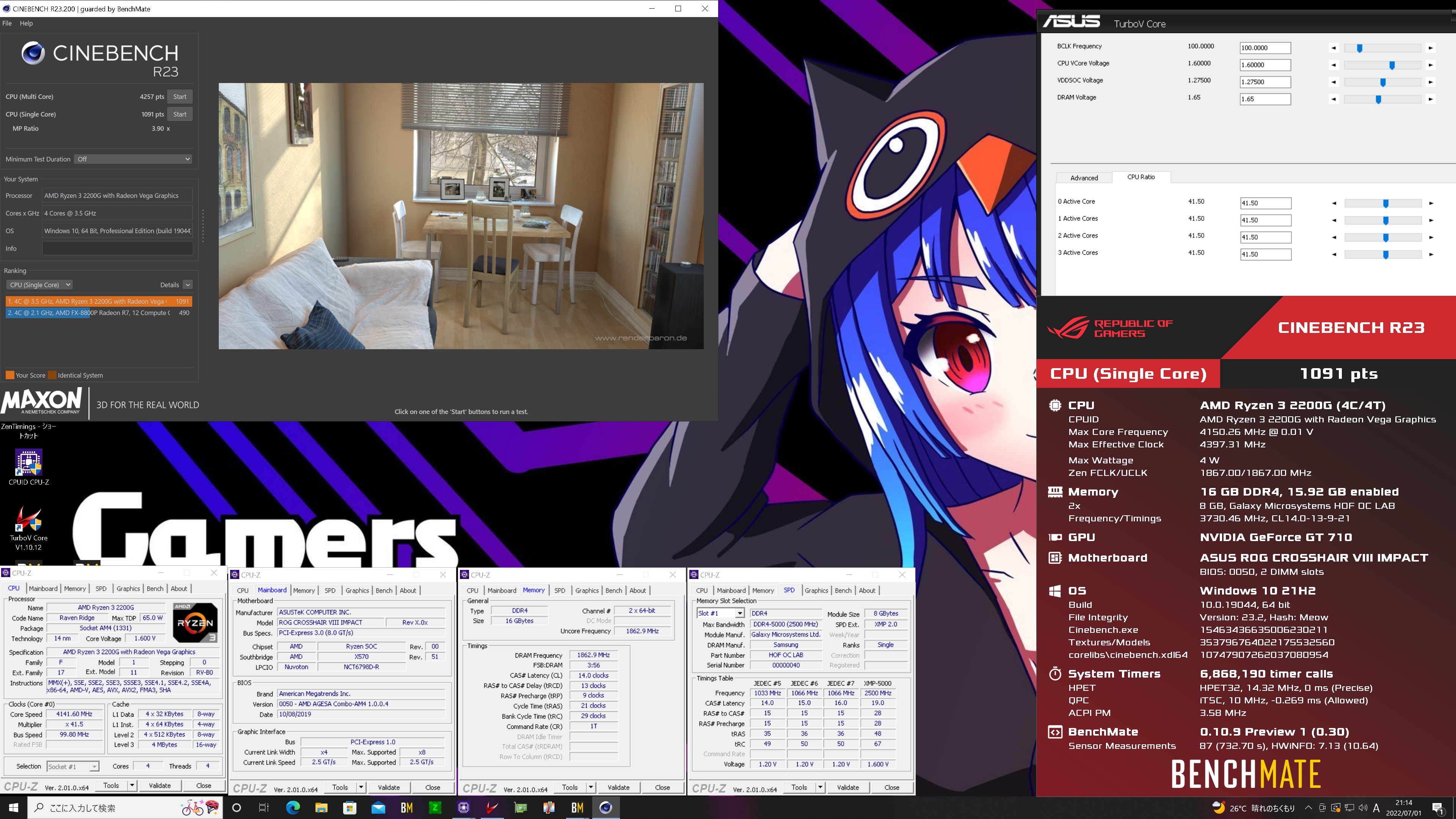Open CPU (Single Core) ranking dropdown
Image resolution: width=1456 pixels, height=819 pixels.
[x=39, y=285]
